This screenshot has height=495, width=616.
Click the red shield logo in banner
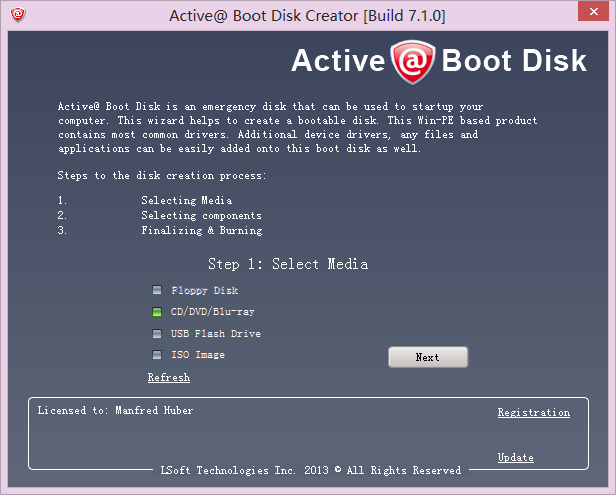coord(412,62)
